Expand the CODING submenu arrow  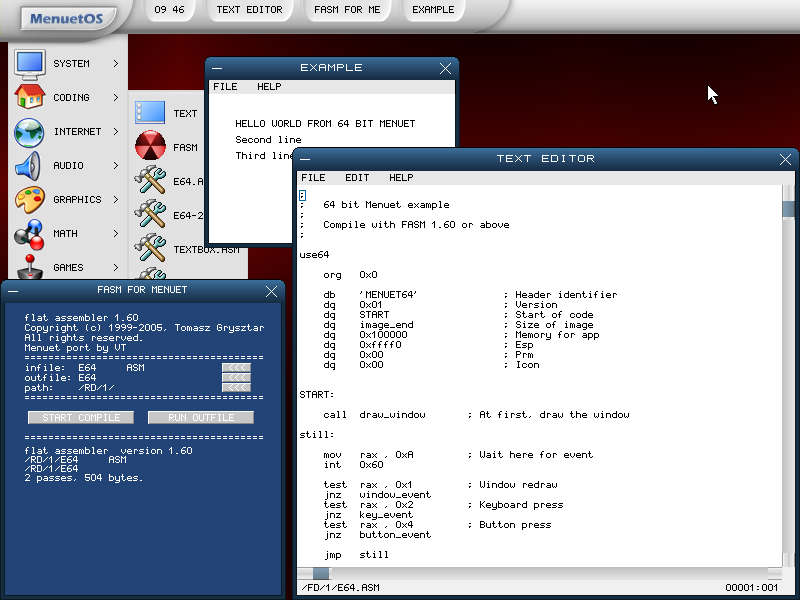click(x=116, y=97)
